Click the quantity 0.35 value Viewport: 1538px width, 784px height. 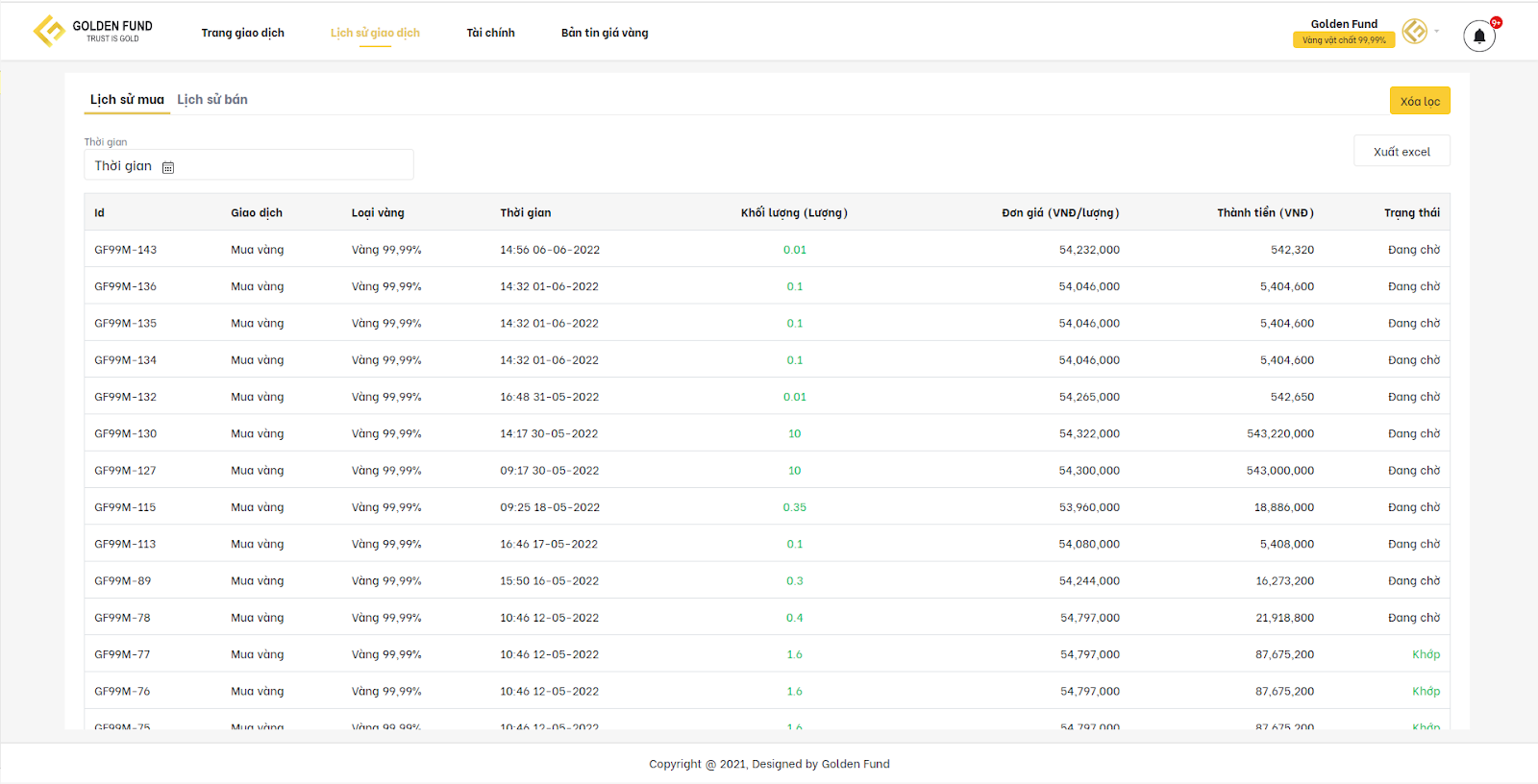tap(795, 507)
